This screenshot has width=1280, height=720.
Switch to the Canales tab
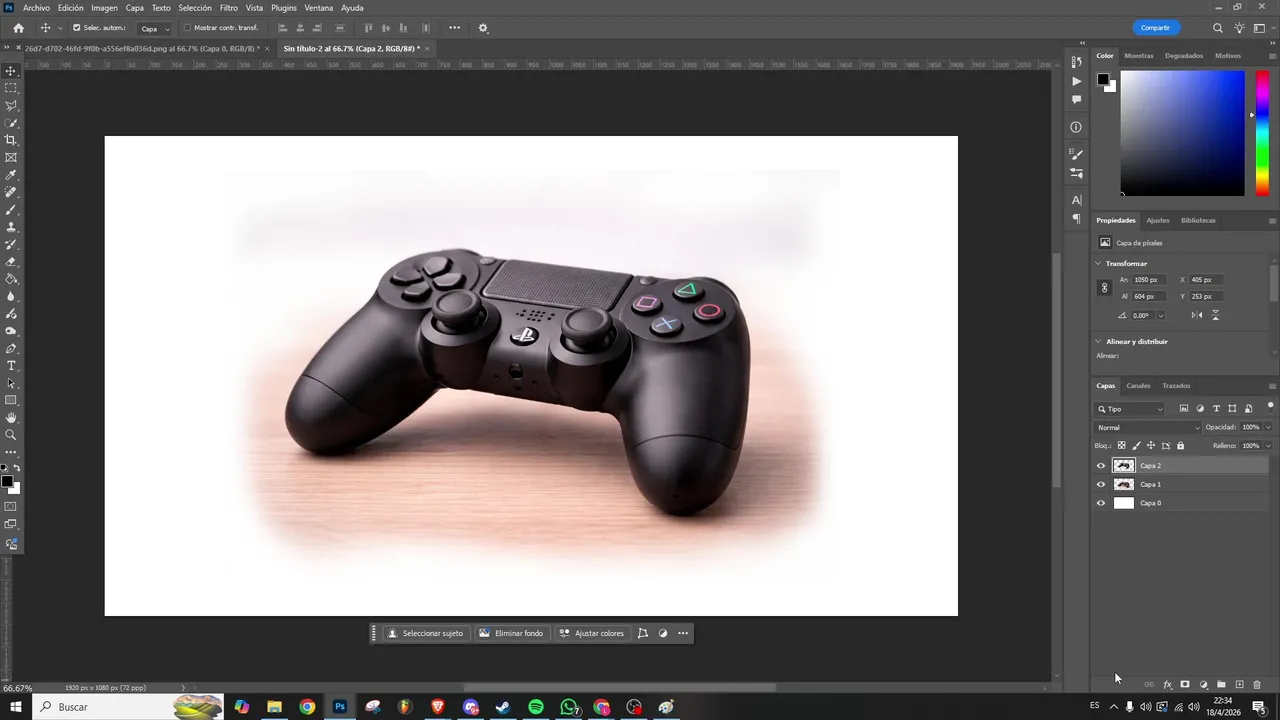coord(1138,386)
